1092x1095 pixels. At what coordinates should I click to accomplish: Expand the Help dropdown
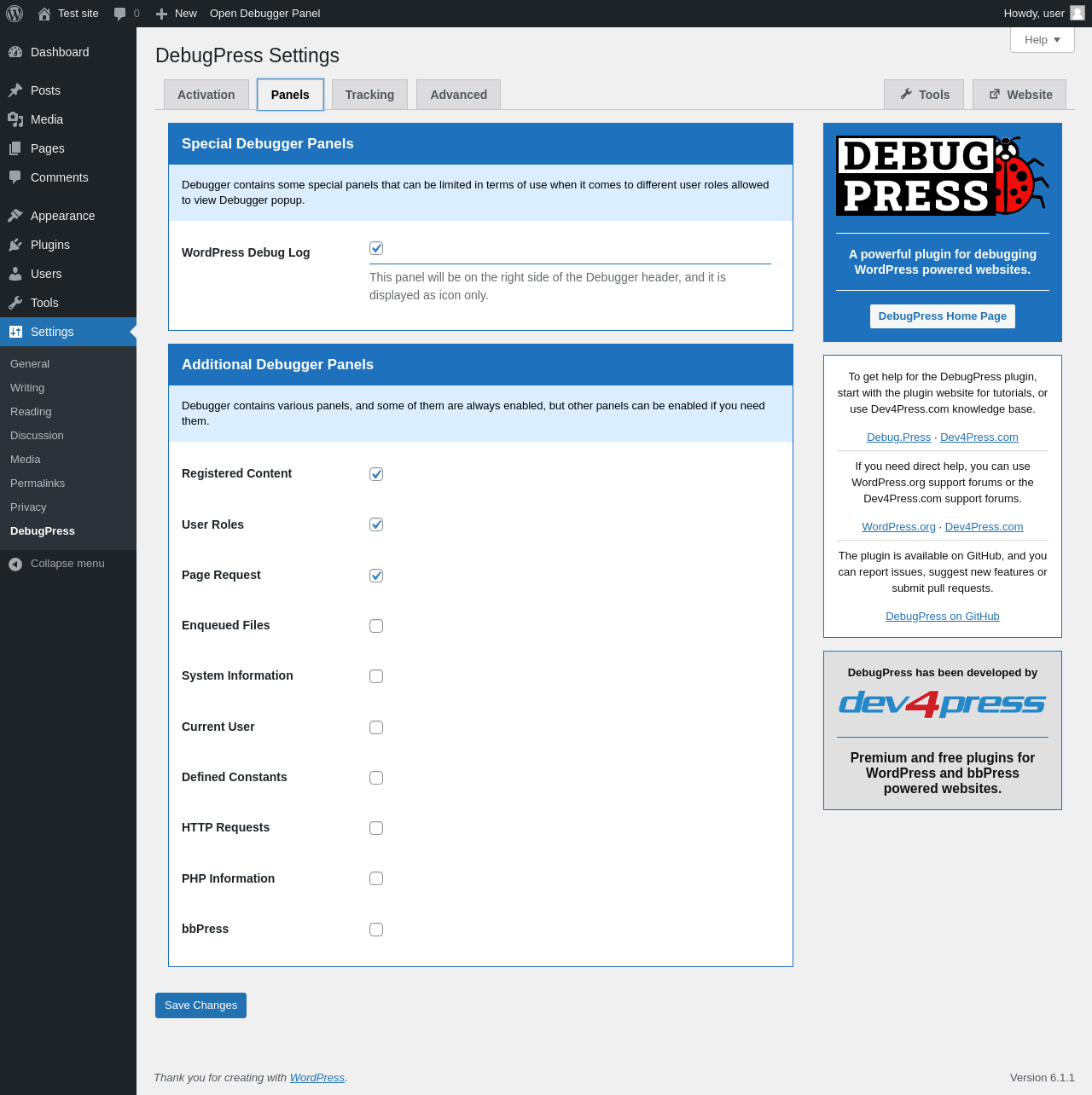point(1043,40)
